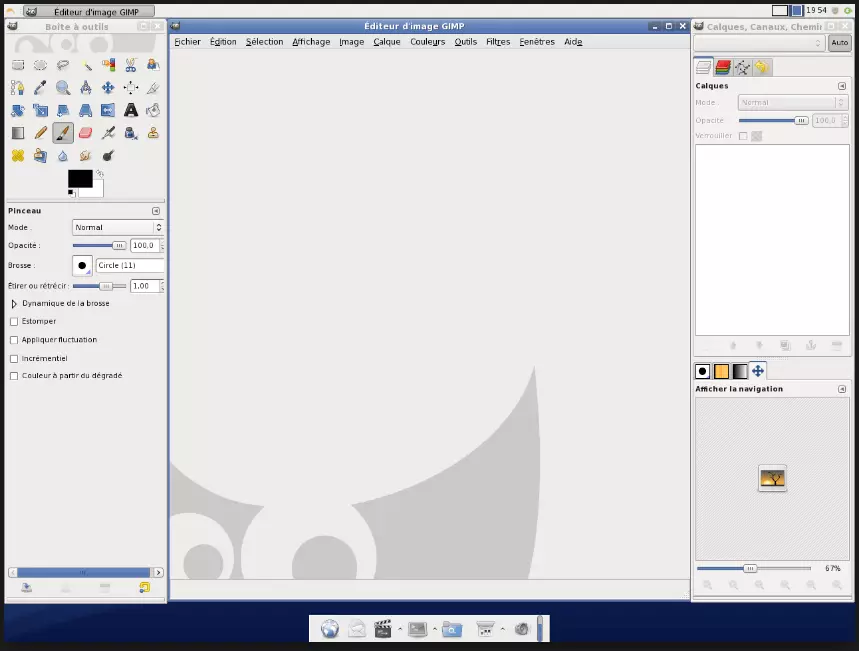The height and width of the screenshot is (651, 859).
Task: Open the Fichier menu
Action: (187, 42)
